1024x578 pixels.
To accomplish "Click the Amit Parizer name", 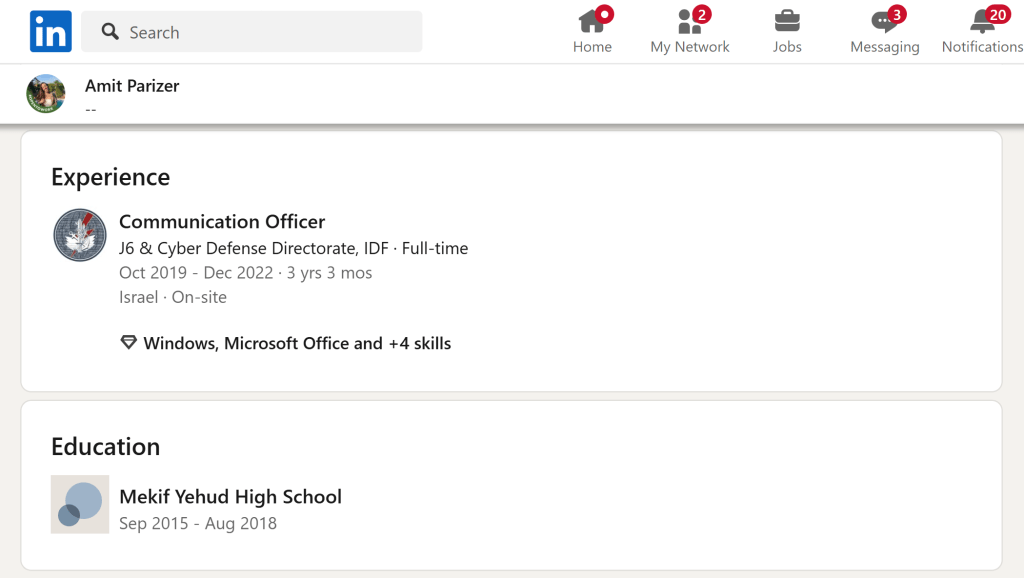I will (132, 86).
